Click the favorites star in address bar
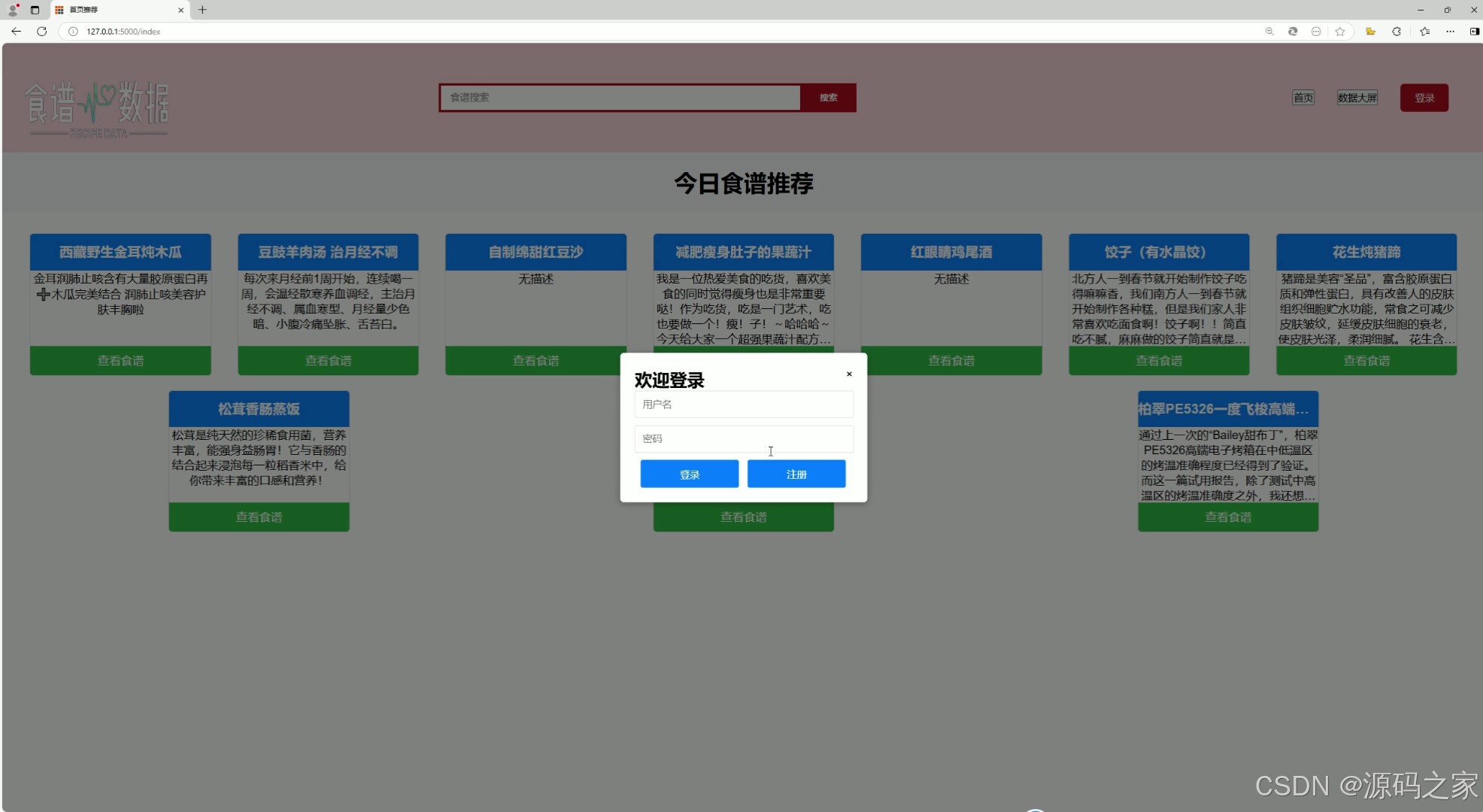Viewport: 1483px width, 812px height. (1340, 32)
